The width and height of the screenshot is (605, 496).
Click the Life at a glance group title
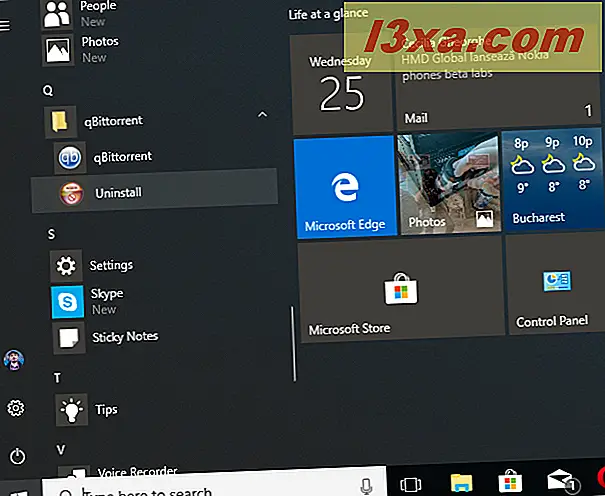click(x=328, y=14)
